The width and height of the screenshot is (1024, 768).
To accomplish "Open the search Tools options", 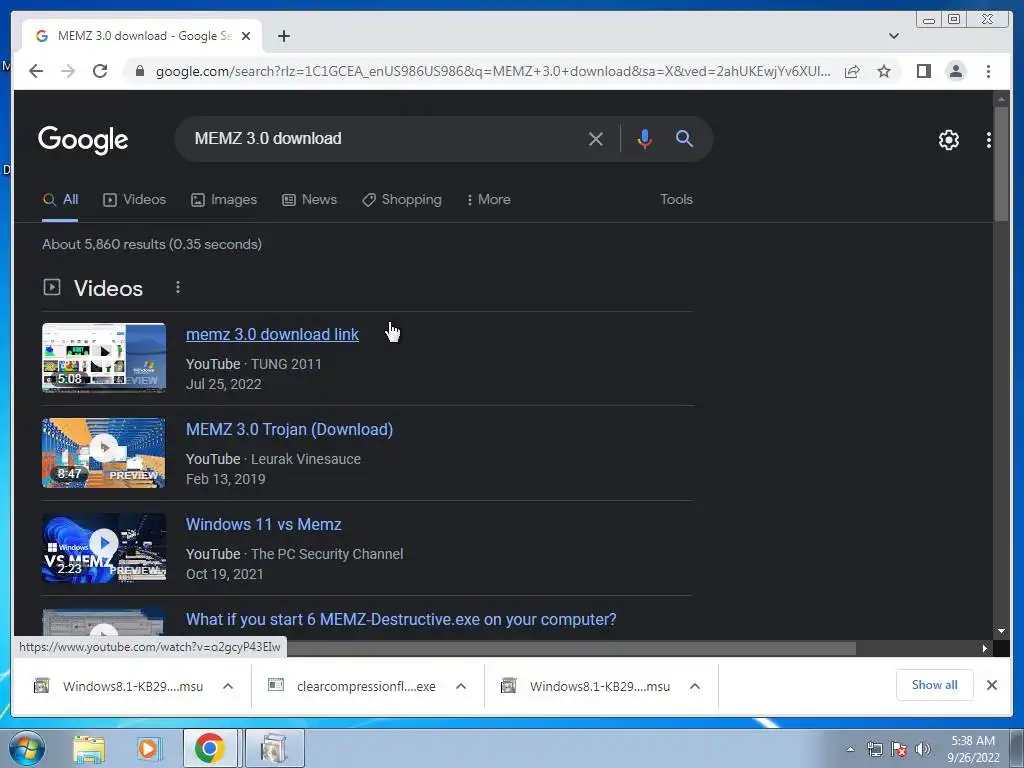I will tap(676, 200).
